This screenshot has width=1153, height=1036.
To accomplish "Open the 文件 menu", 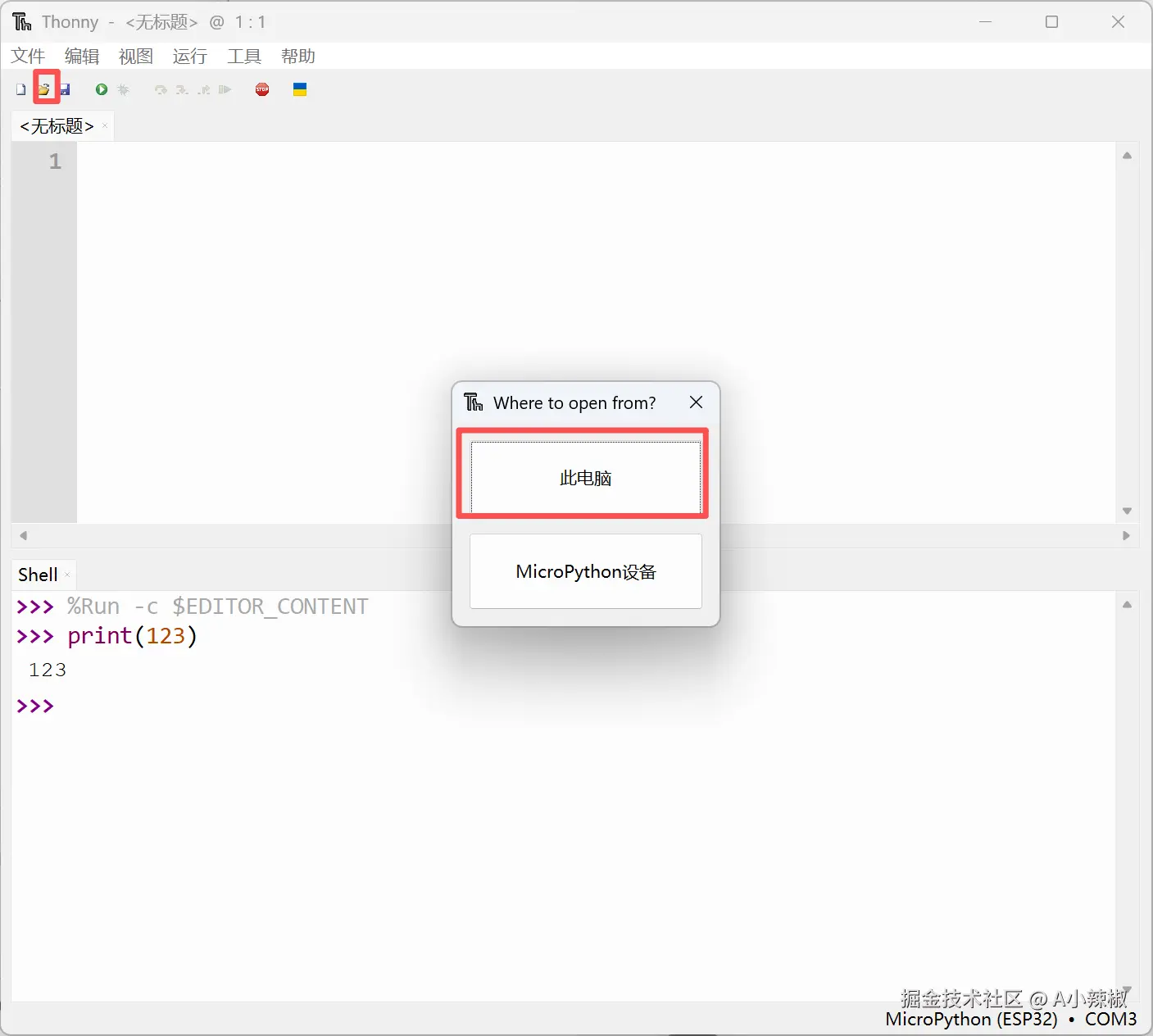I will (28, 56).
